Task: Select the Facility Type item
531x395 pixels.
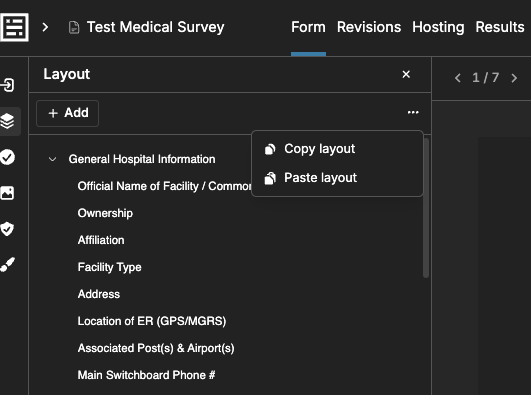Action: tap(109, 267)
